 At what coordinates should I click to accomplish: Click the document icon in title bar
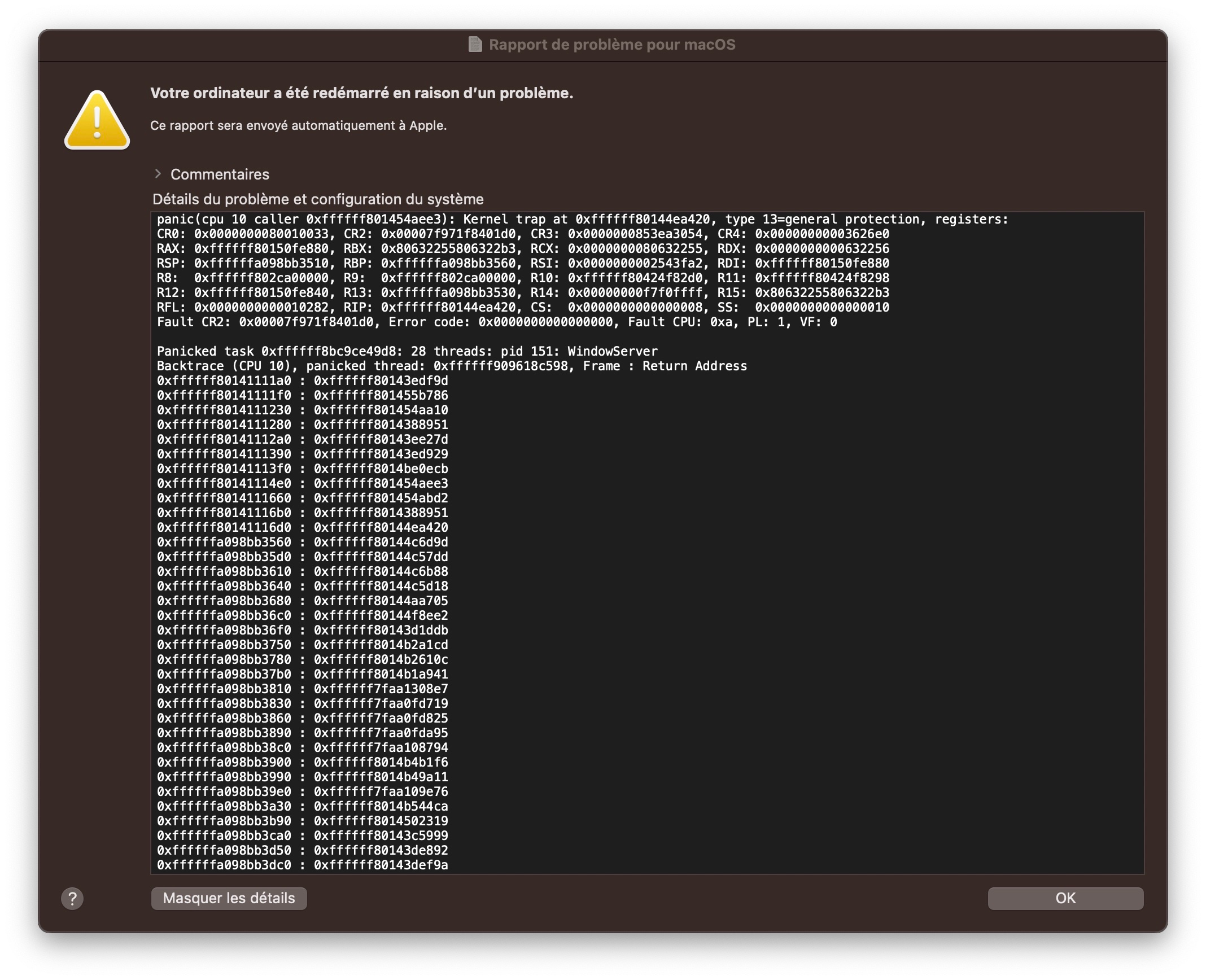click(475, 45)
